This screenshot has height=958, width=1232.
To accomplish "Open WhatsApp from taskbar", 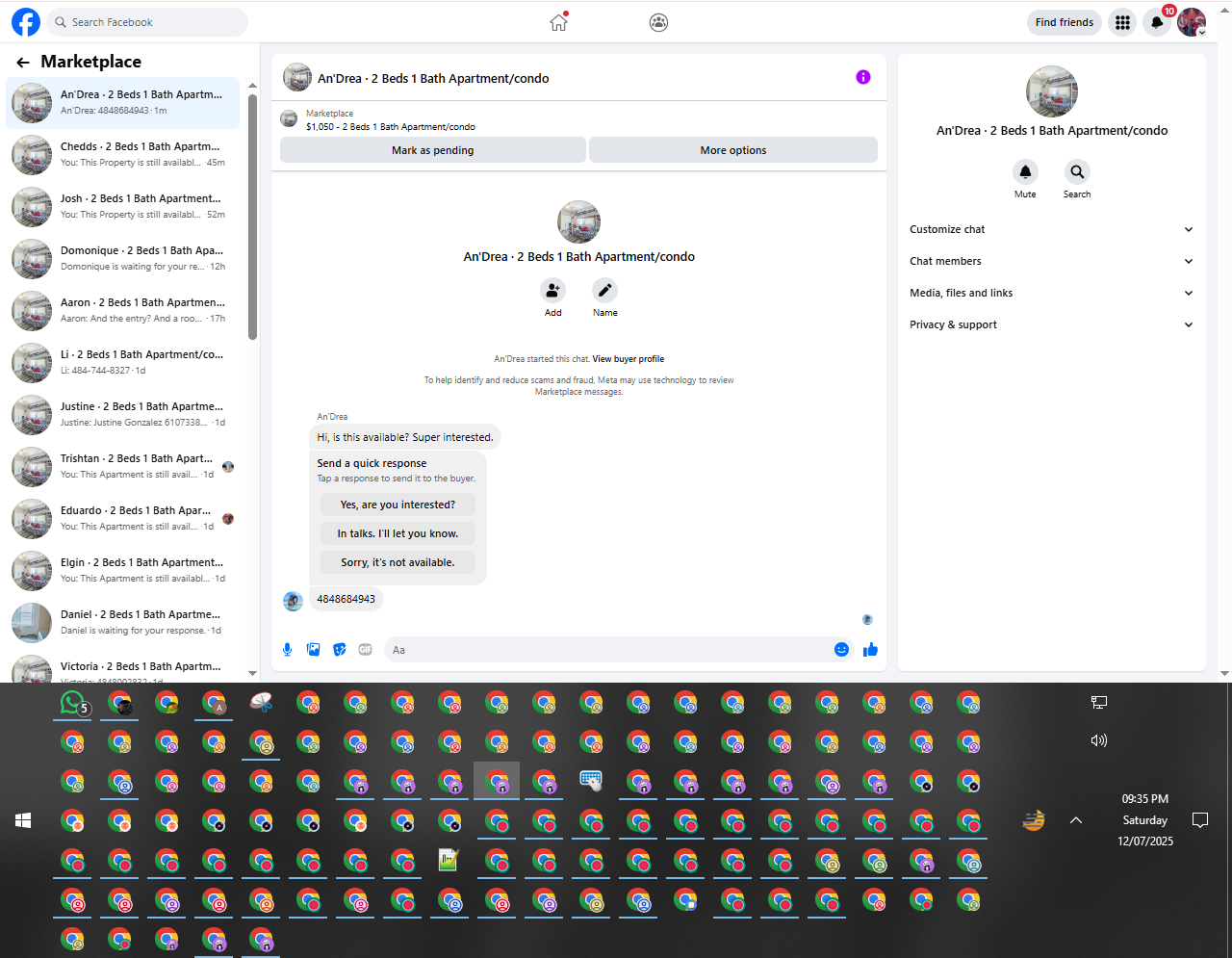I will point(72,703).
